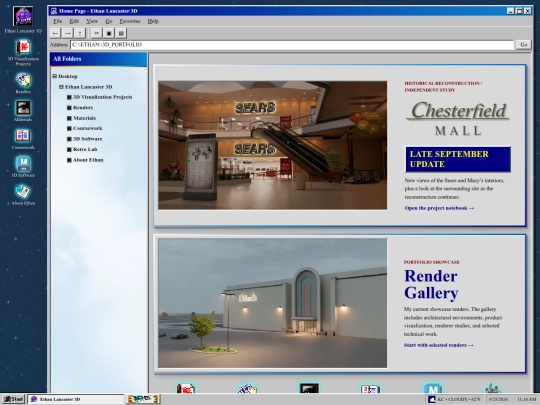Open the About Ethan desktop icon
This screenshot has height=405, width=540.
click(x=23, y=195)
